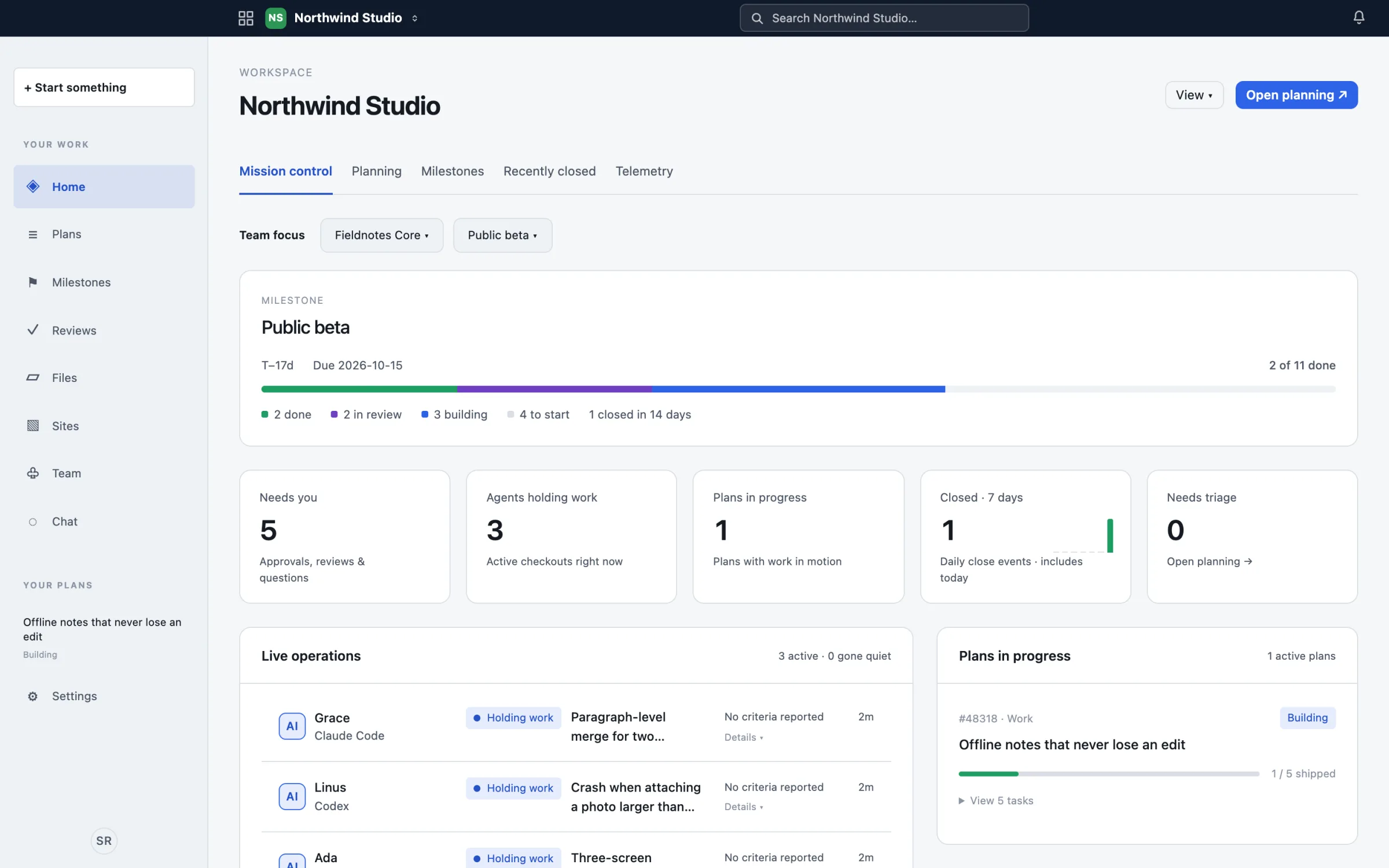Image resolution: width=1389 pixels, height=868 pixels.
Task: Expand Details for Grace's row
Action: pos(744,737)
